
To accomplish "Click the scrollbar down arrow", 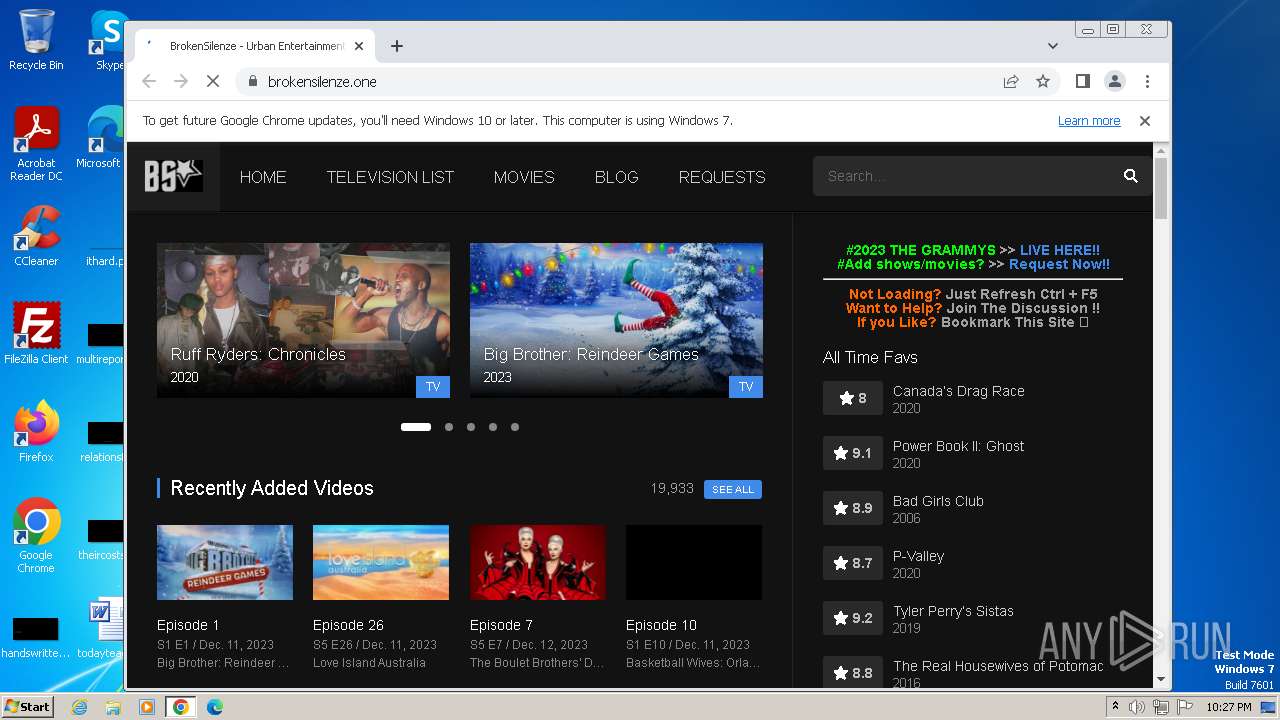I will (x=1161, y=679).
